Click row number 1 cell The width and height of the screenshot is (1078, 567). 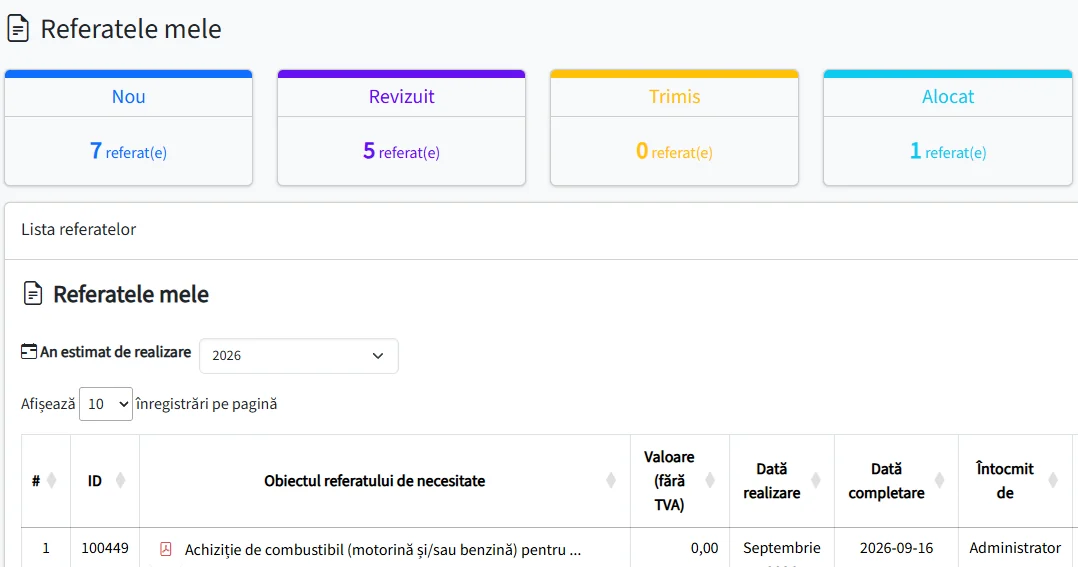point(46,548)
